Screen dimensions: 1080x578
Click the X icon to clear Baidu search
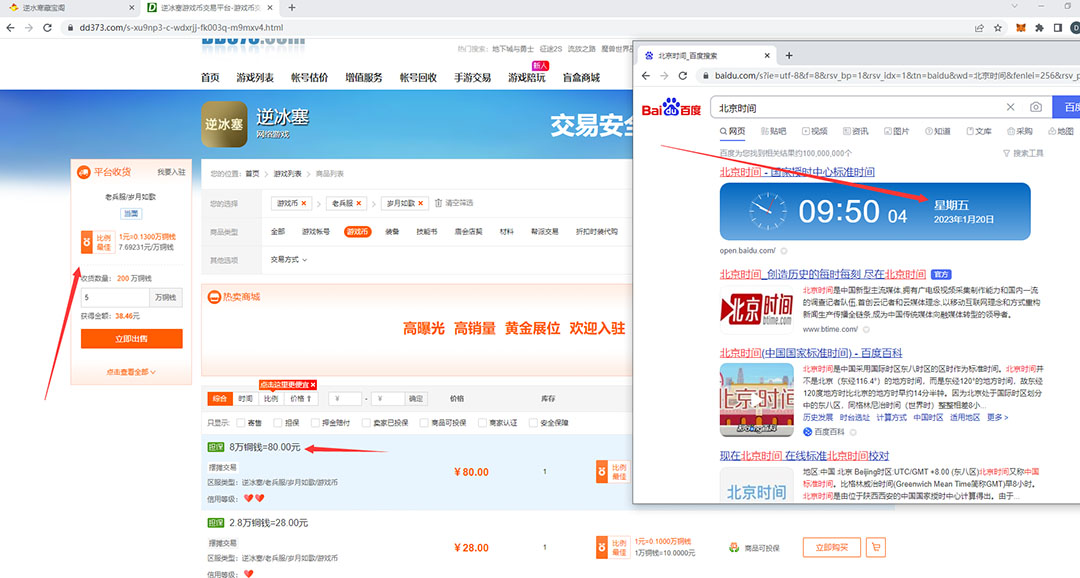pyautogui.click(x=1011, y=107)
